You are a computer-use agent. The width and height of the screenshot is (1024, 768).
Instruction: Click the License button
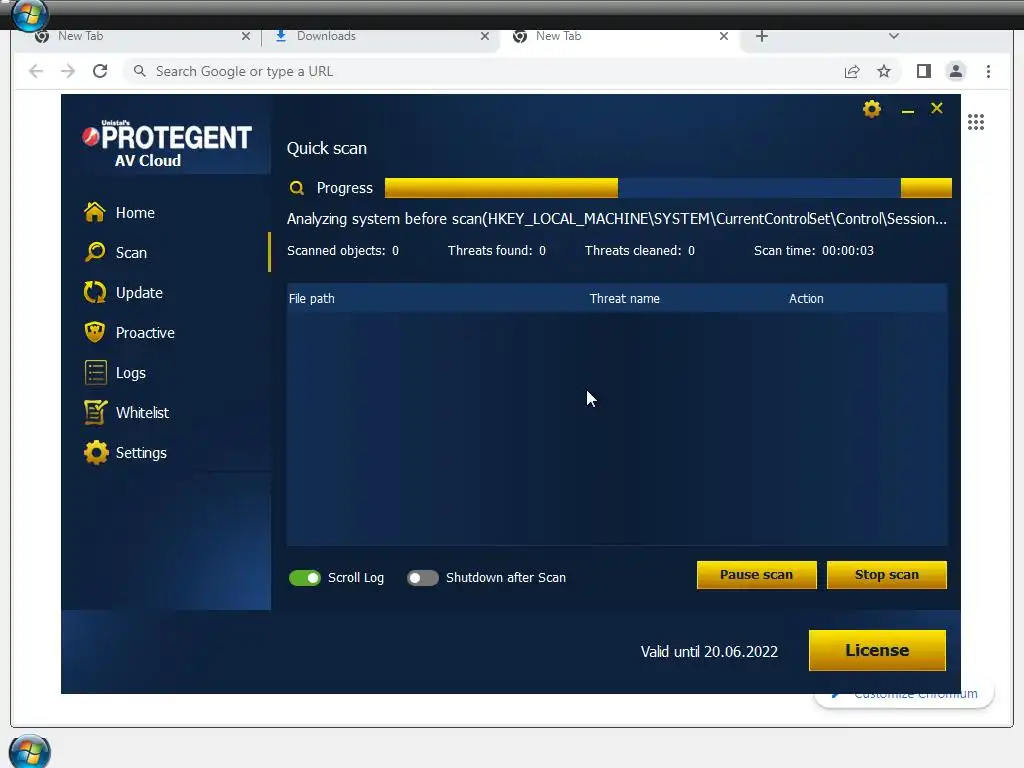pos(877,650)
